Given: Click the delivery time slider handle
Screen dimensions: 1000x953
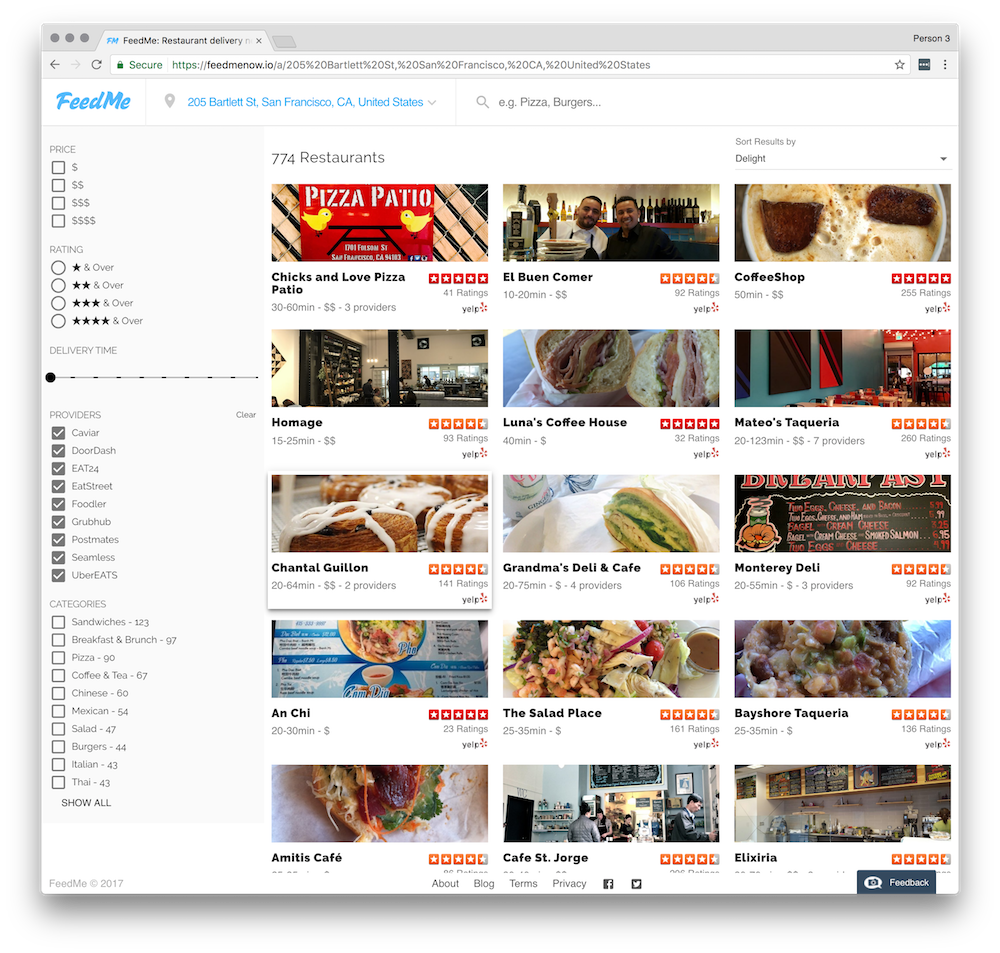Looking at the screenshot, I should coord(50,378).
